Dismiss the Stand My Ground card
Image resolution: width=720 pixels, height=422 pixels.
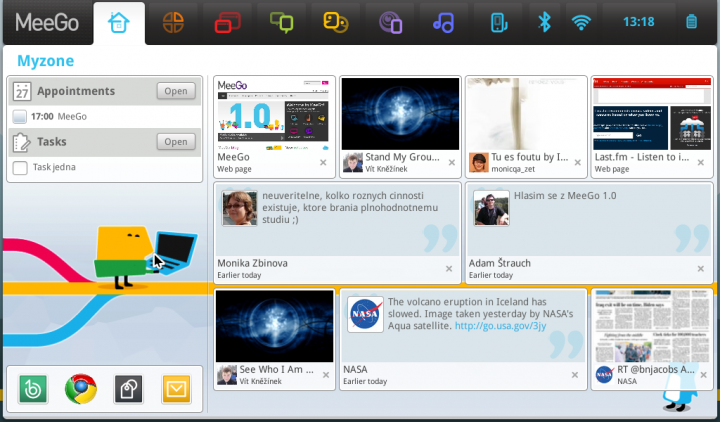(452, 163)
